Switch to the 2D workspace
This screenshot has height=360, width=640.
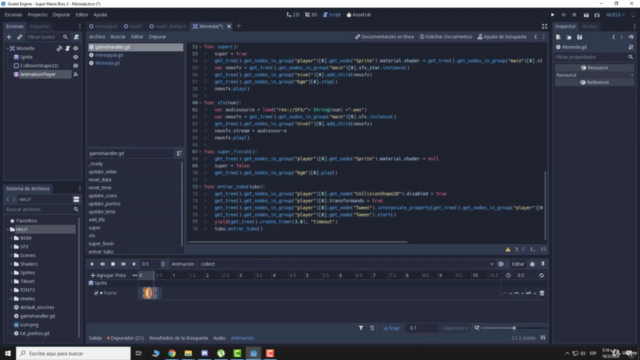[293, 15]
